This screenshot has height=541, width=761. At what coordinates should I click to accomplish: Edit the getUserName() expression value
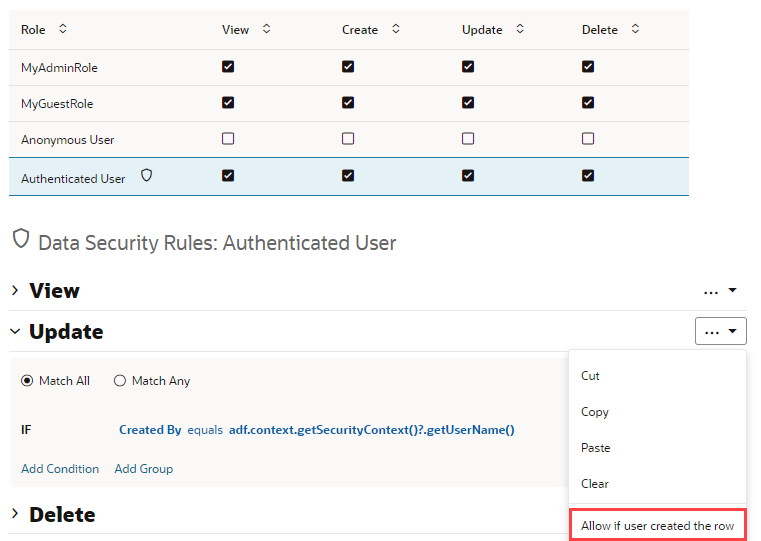pyautogui.click(x=372, y=430)
